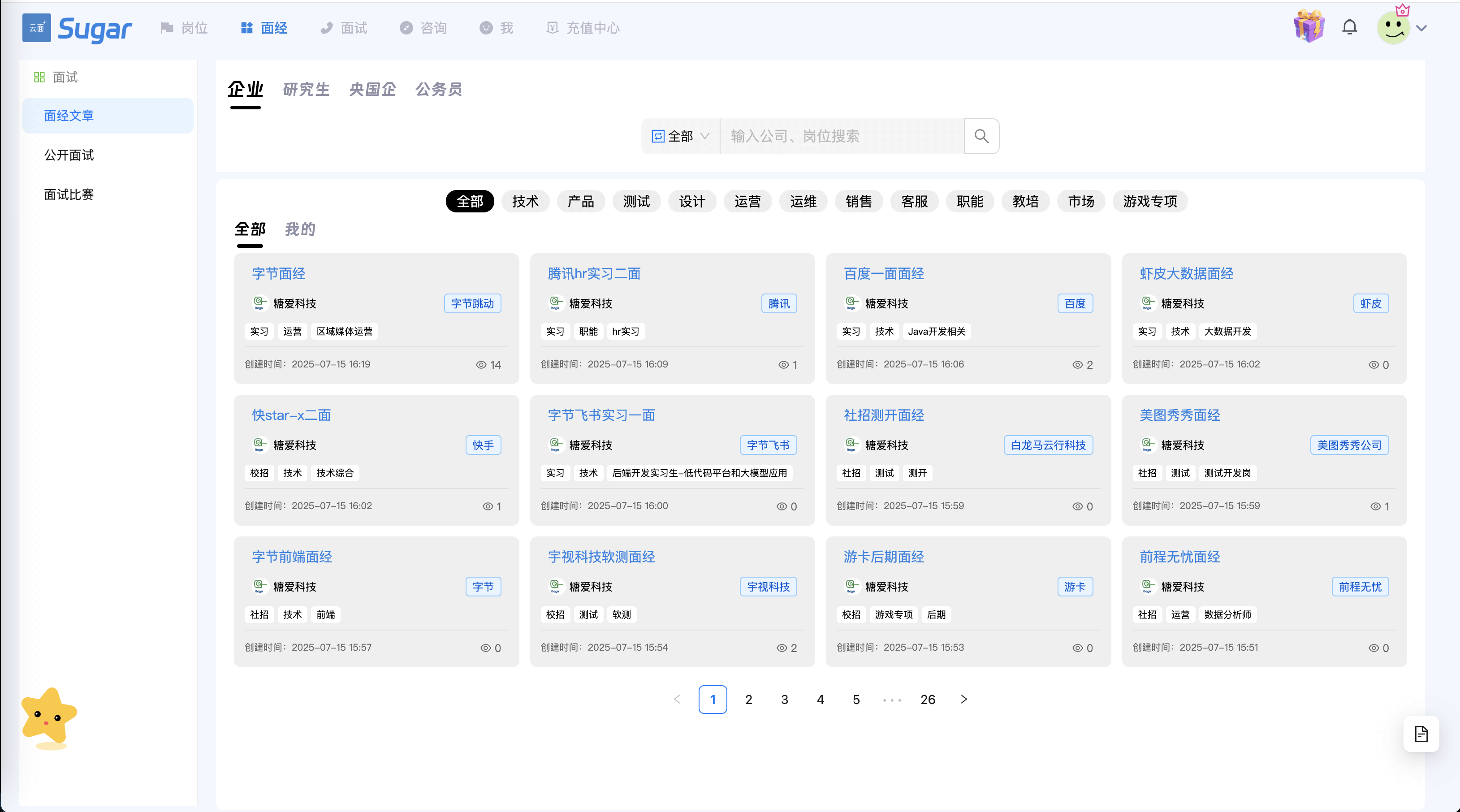Open the 腾讯hr实习二面 article

594,274
